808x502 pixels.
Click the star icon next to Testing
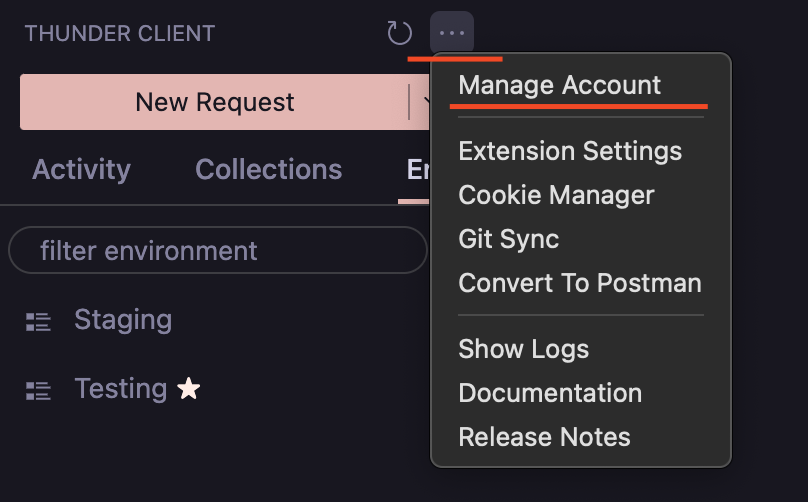(x=188, y=389)
